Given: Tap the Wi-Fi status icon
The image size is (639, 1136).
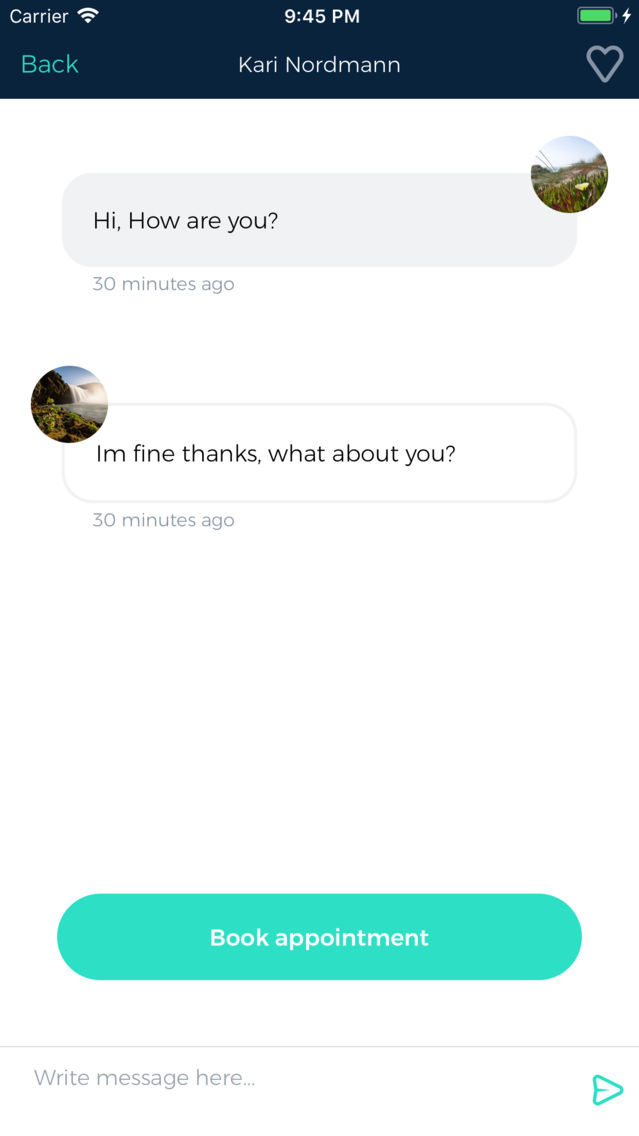Looking at the screenshot, I should [88, 15].
